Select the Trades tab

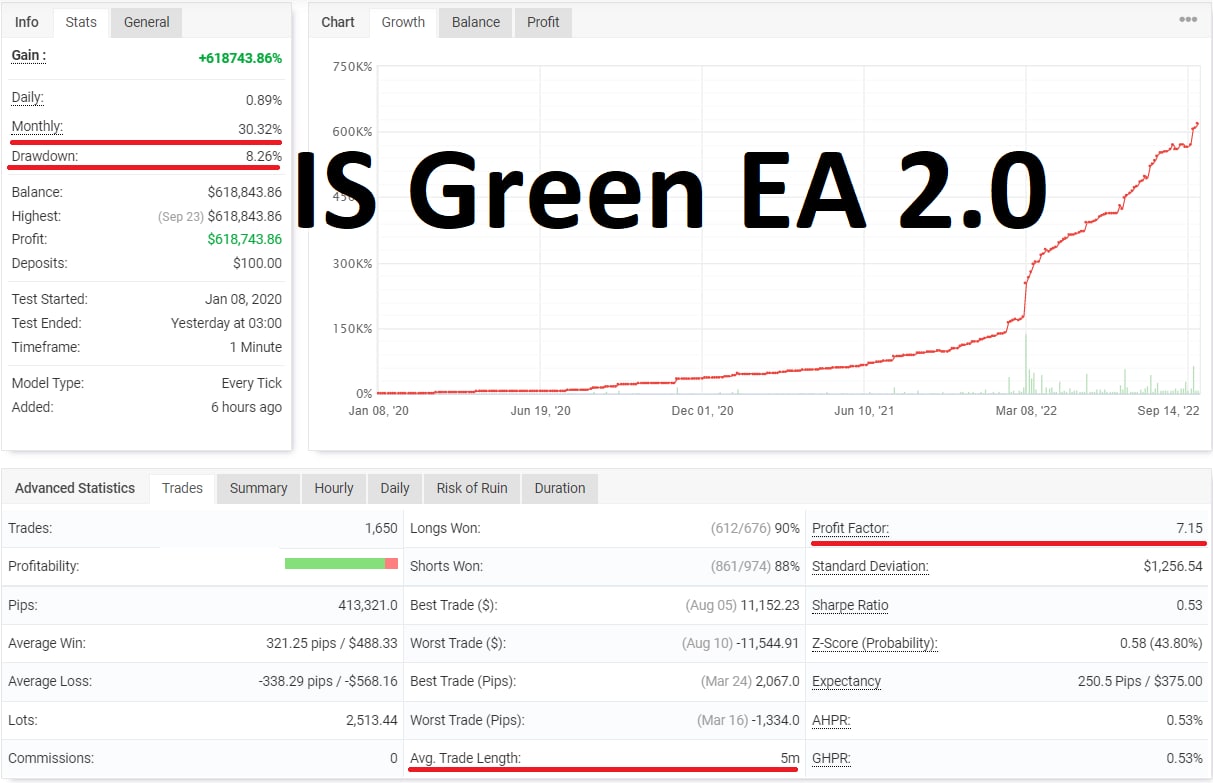coord(182,488)
